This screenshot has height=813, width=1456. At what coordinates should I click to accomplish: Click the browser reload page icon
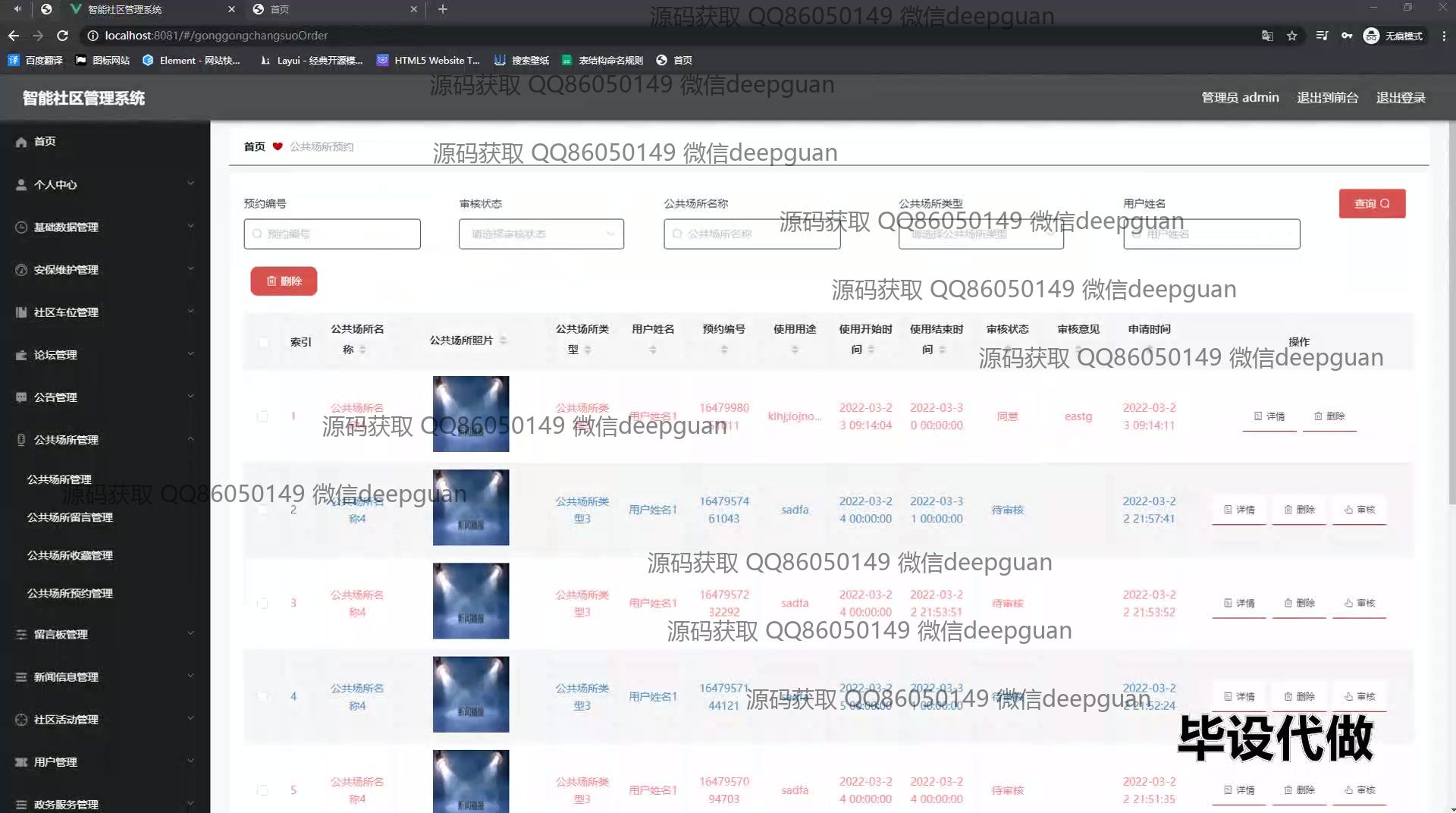(62, 36)
